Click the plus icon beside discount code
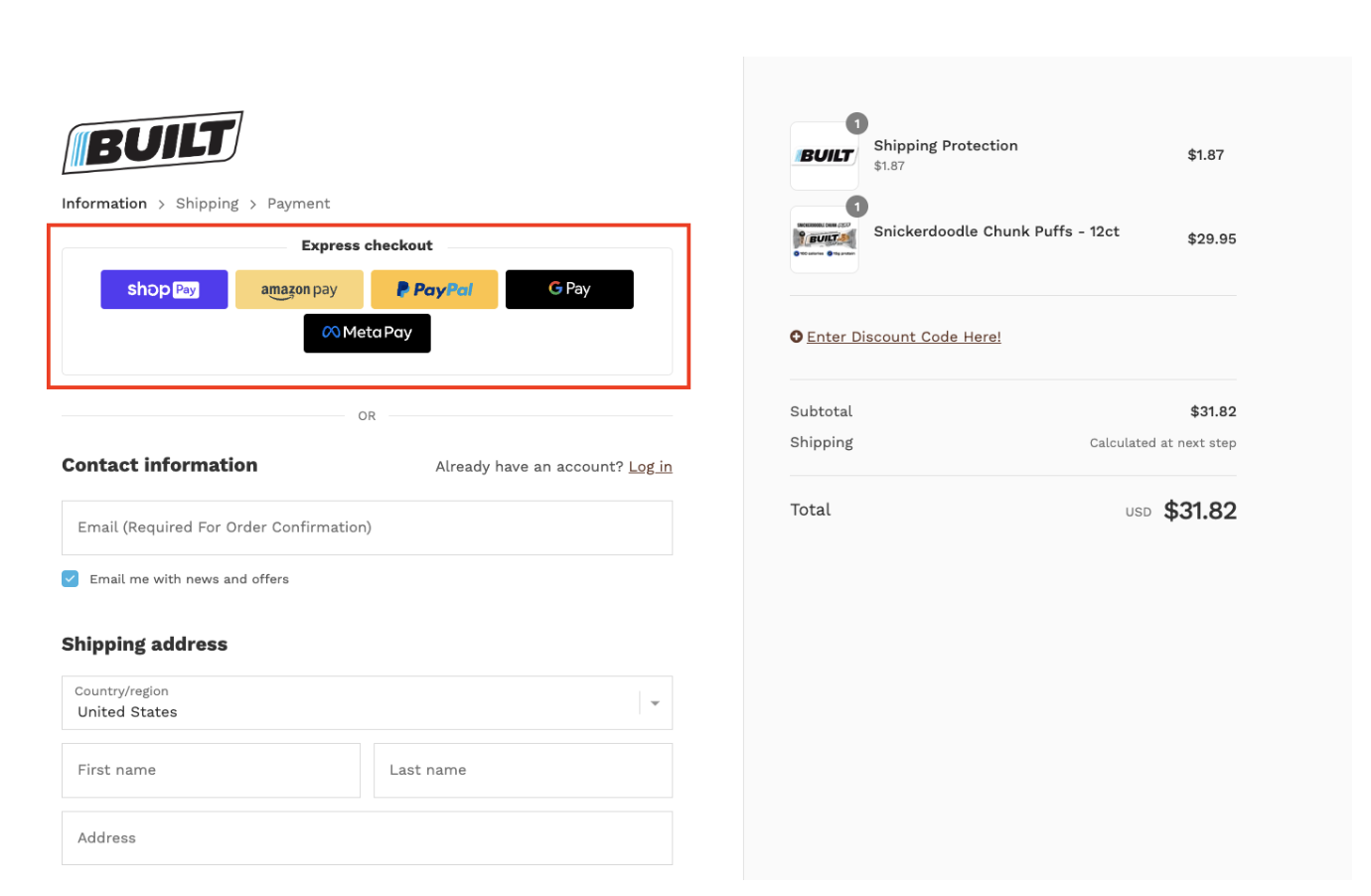Image resolution: width=1371 pixels, height=896 pixels. (x=796, y=337)
